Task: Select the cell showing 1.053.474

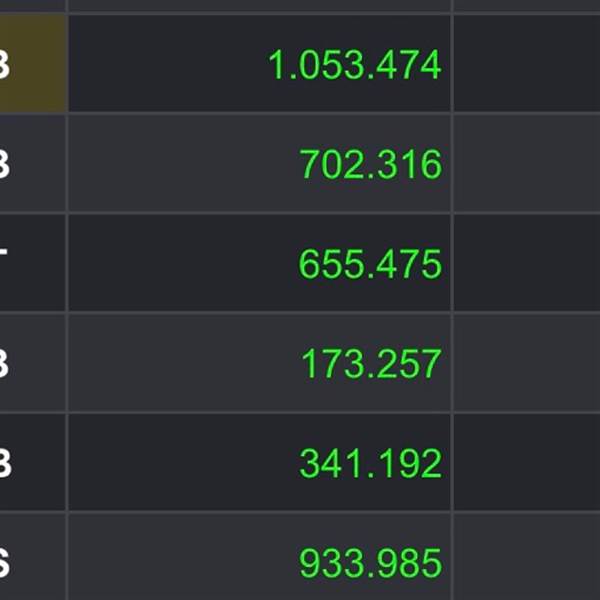Action: click(260, 64)
